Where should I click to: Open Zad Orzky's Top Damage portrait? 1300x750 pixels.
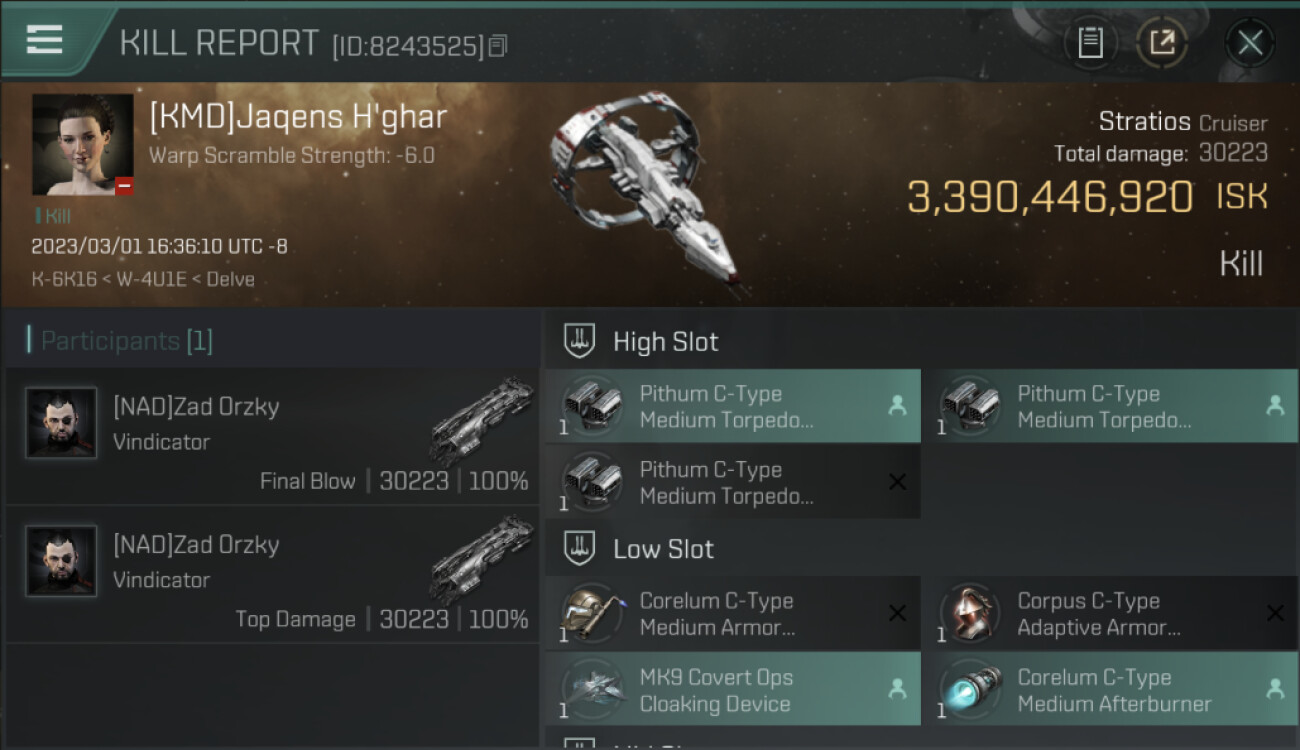[61, 561]
